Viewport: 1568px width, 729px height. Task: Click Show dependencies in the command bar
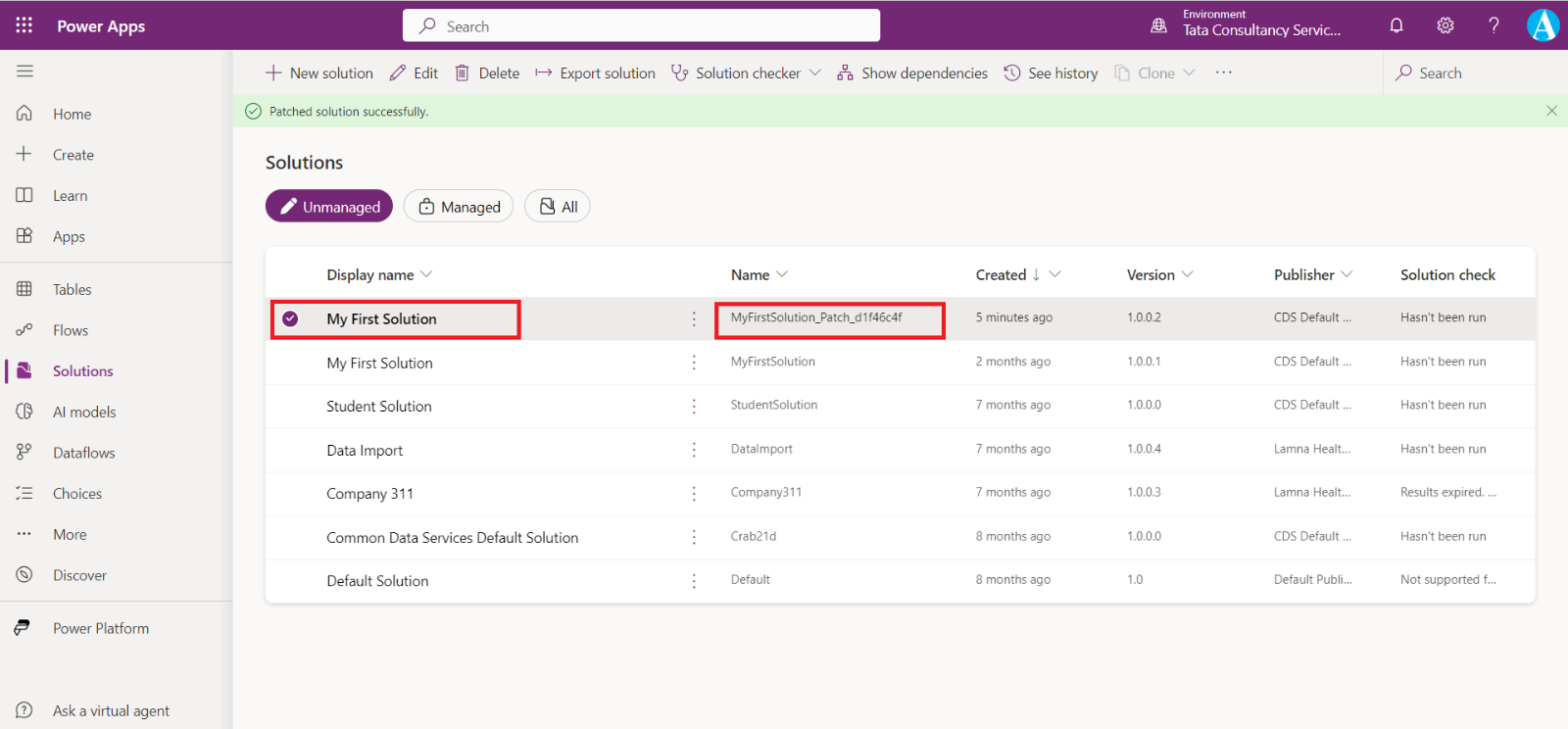[x=912, y=73]
